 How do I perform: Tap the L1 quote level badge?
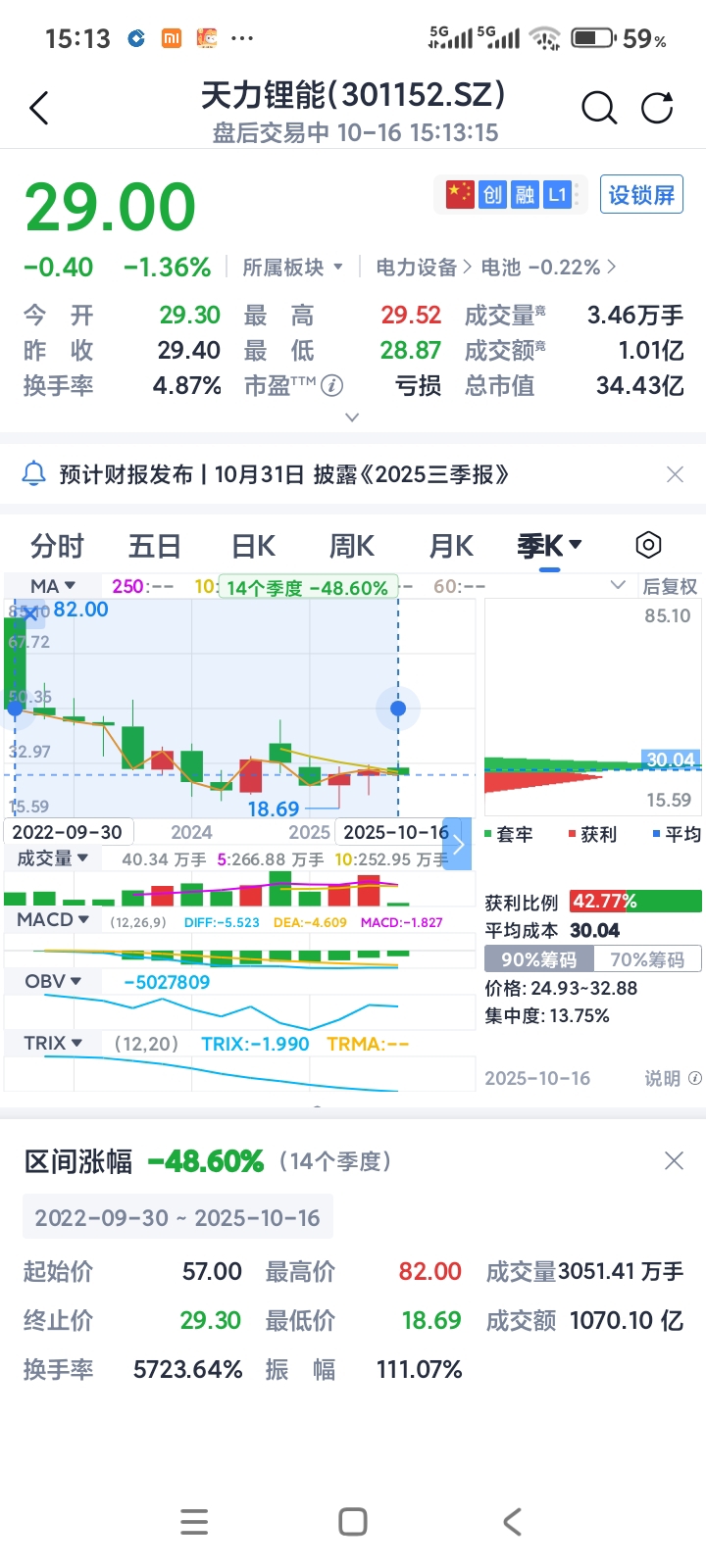pyautogui.click(x=557, y=194)
